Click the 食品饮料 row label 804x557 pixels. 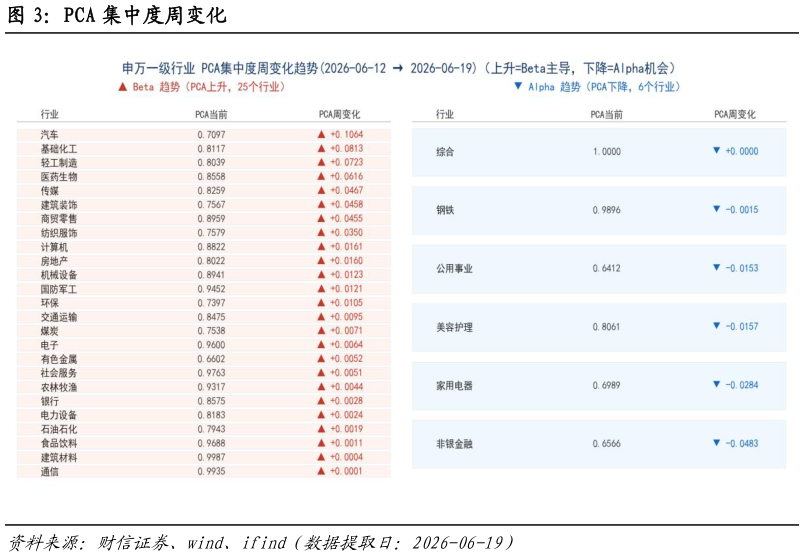click(59, 443)
